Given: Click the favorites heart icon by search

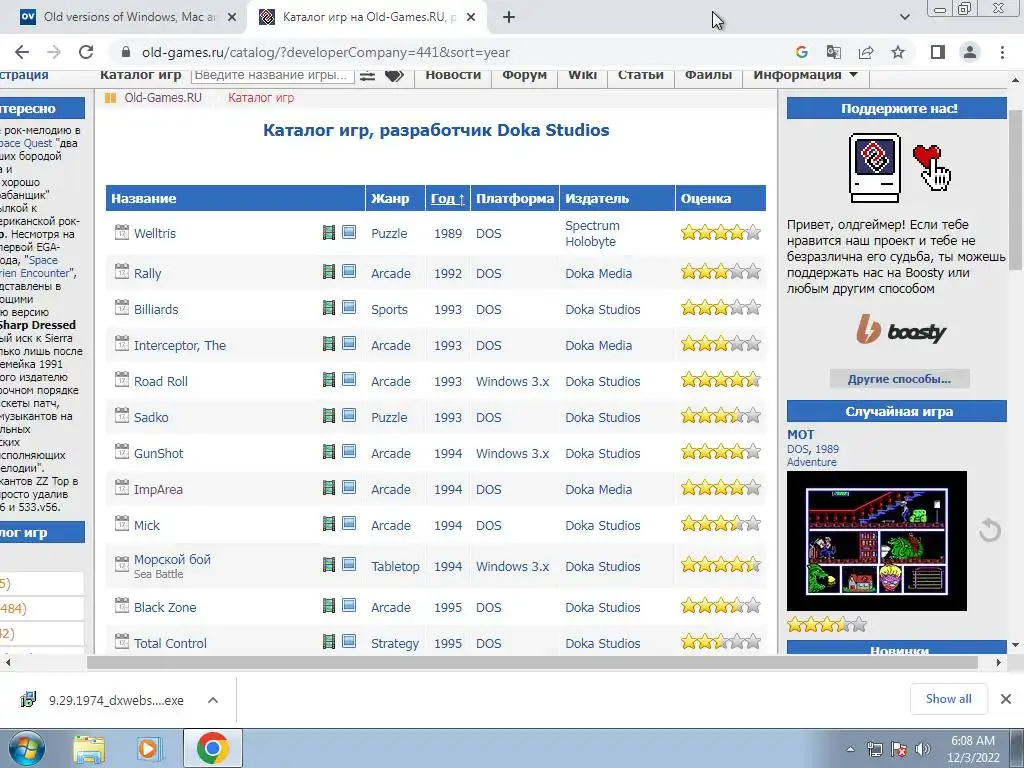Looking at the screenshot, I should click(x=394, y=76).
